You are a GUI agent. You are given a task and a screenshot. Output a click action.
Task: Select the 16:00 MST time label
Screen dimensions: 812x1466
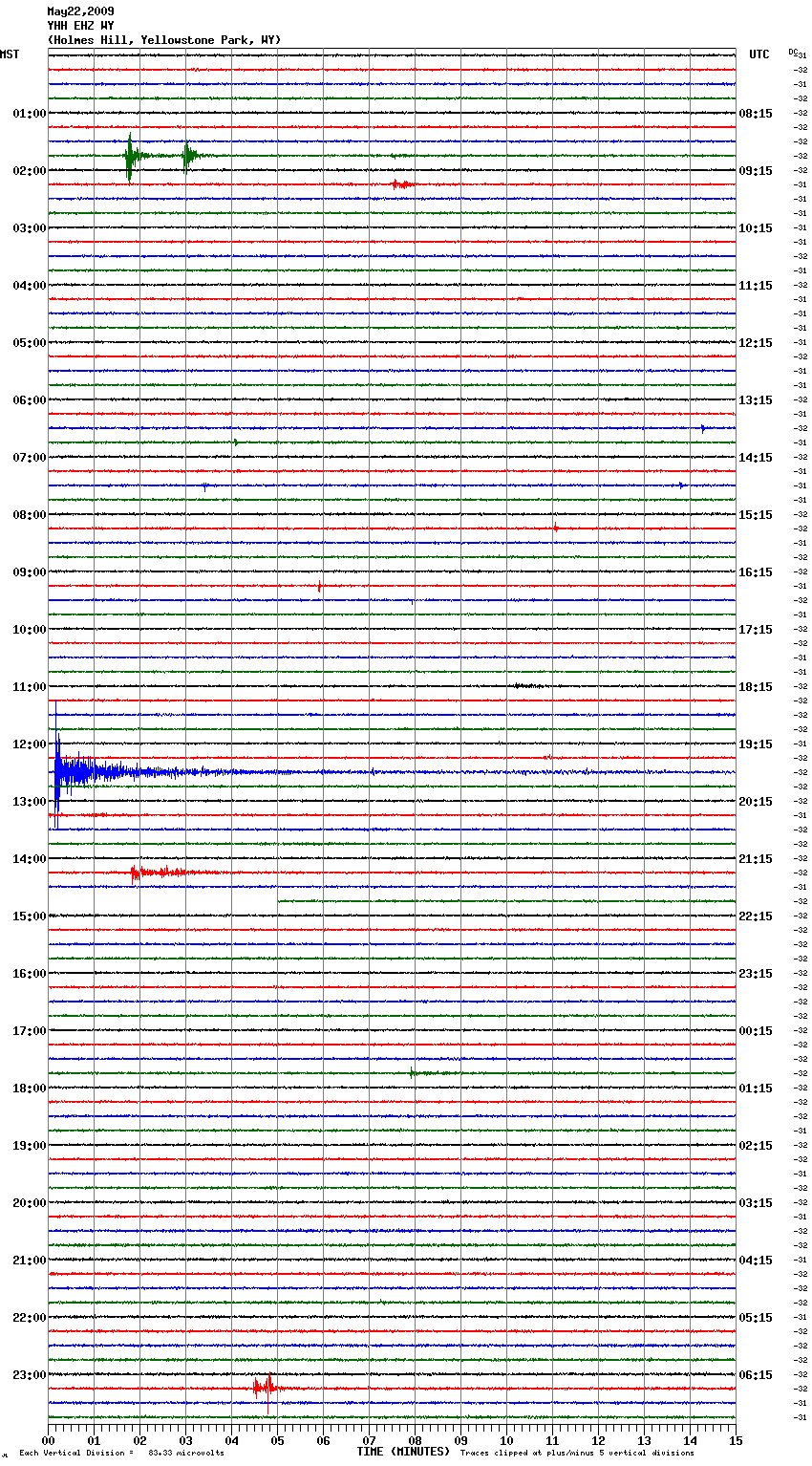point(30,974)
